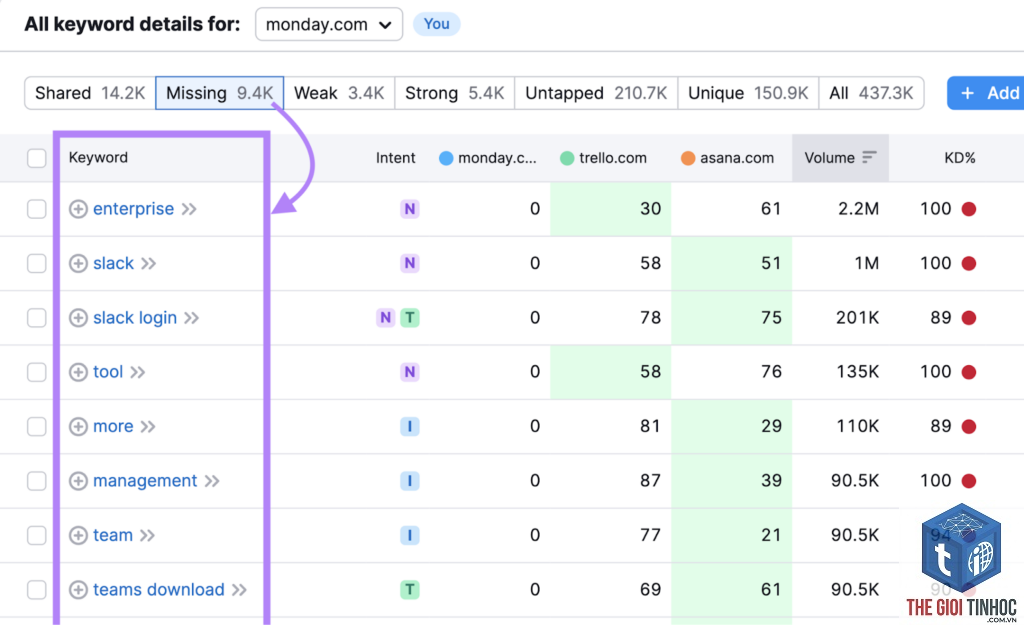Screen dimensions: 1024x625
Task: Click the Intent column header
Action: [395, 158]
